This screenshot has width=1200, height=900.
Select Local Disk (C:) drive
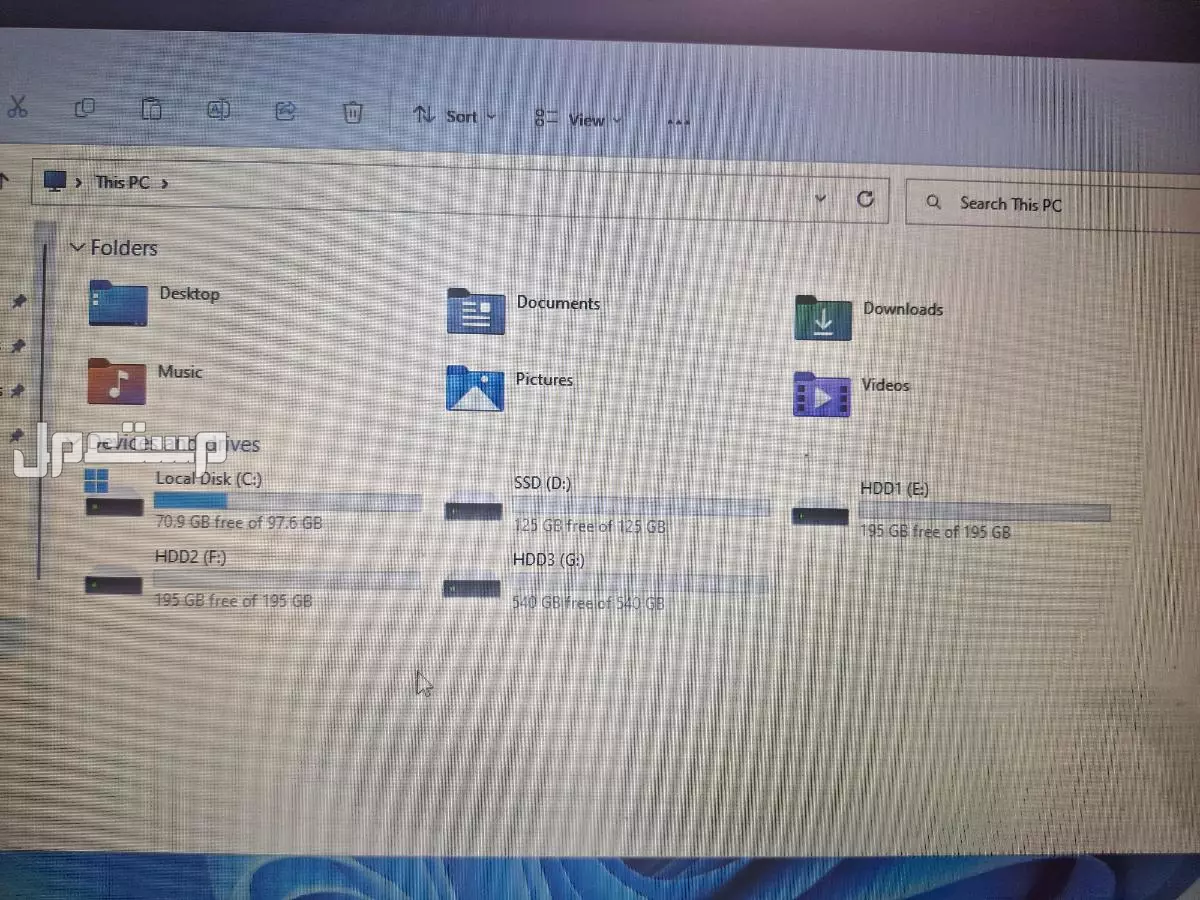pos(208,479)
